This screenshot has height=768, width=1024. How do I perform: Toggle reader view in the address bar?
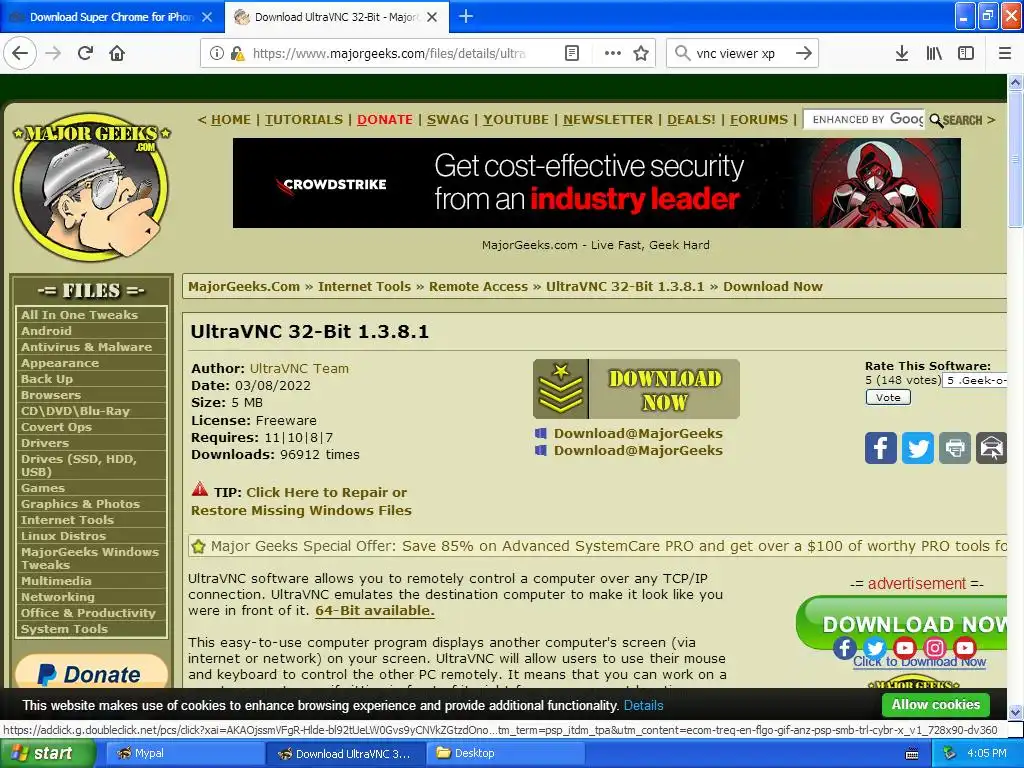tap(571, 53)
